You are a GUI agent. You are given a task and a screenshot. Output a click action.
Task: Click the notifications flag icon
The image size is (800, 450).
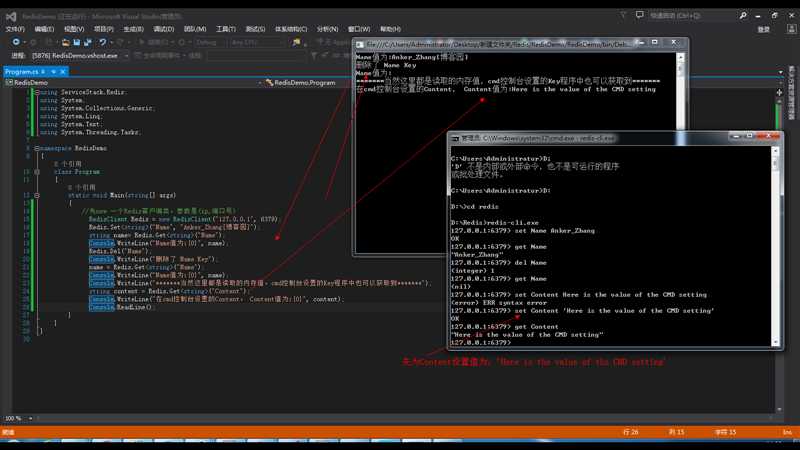pyautogui.click(x=623, y=15)
